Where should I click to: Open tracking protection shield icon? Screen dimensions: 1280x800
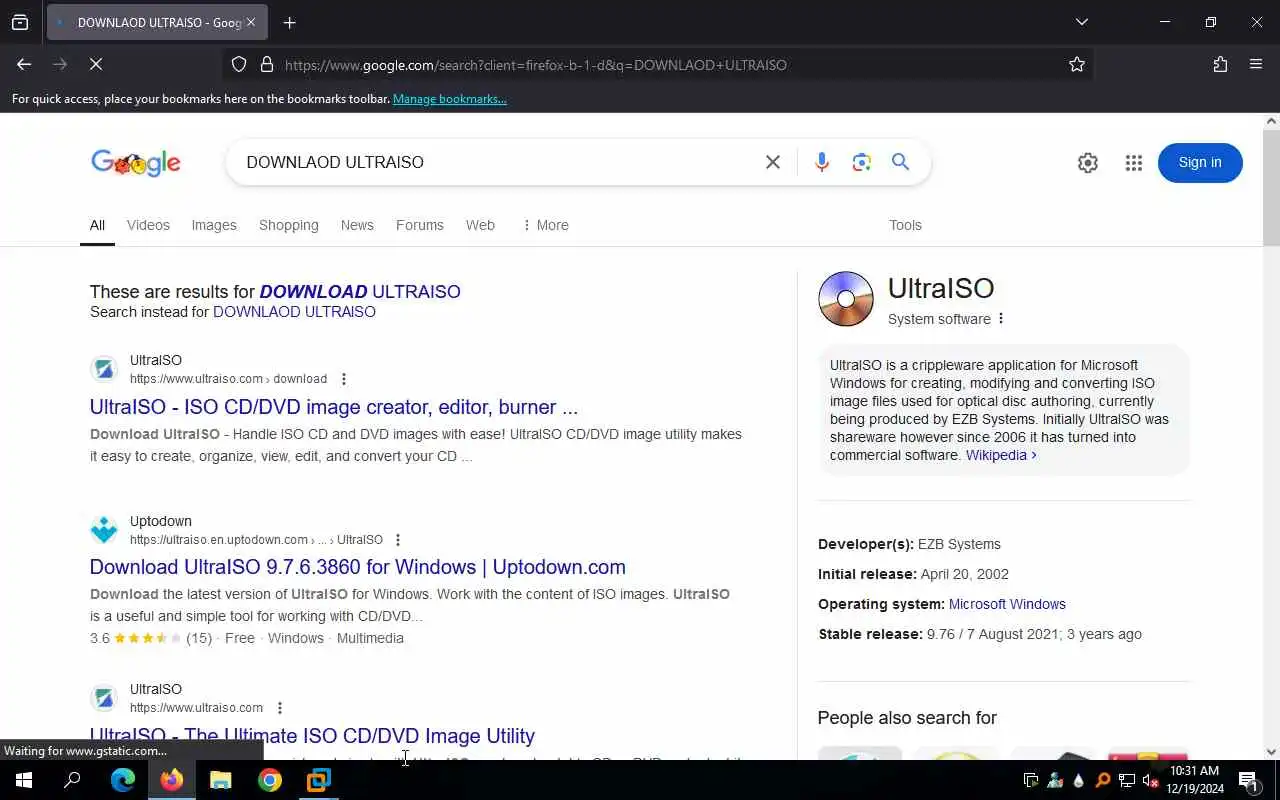pyautogui.click(x=239, y=64)
